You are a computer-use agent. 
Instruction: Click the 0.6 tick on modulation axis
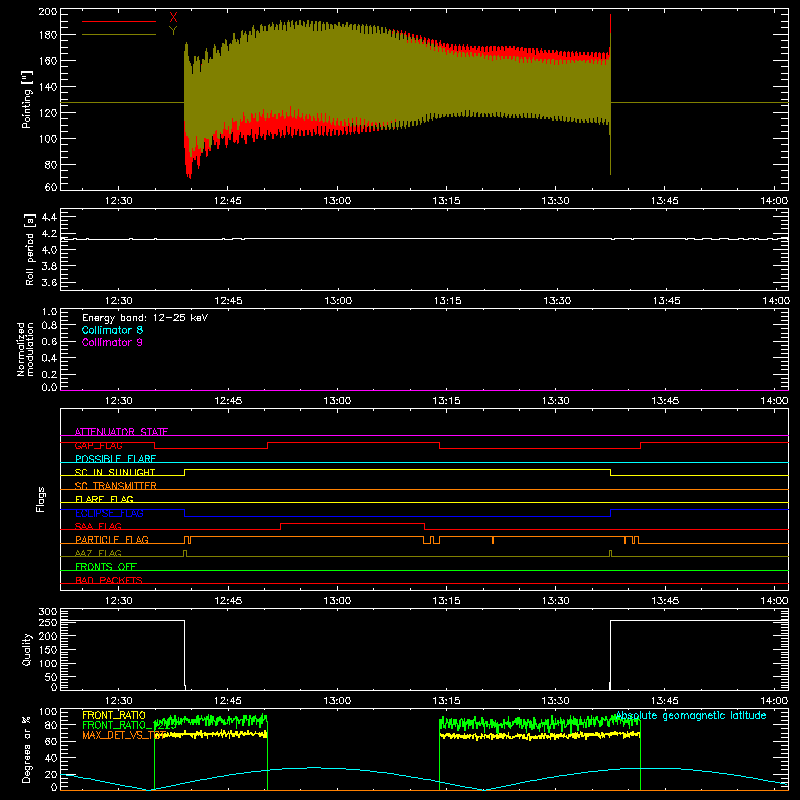(x=49, y=341)
